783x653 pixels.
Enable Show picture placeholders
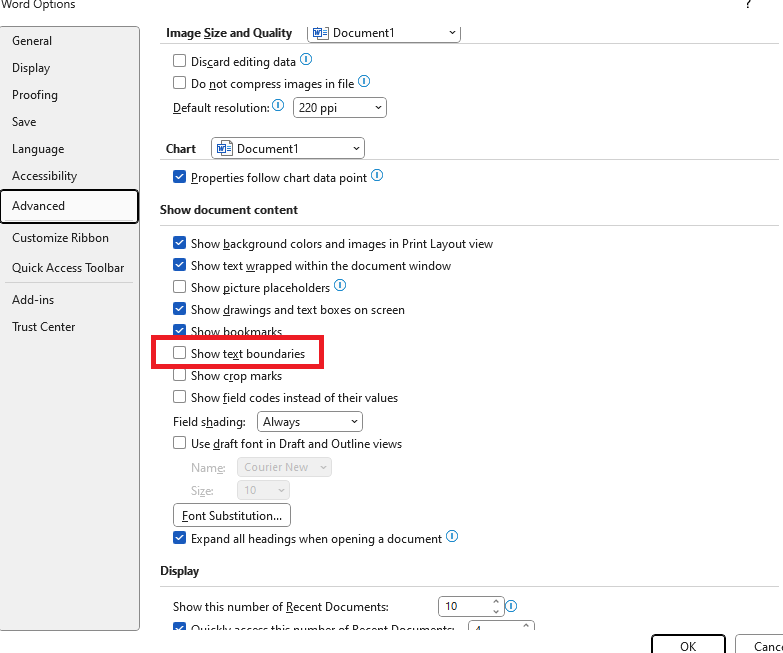tap(179, 287)
